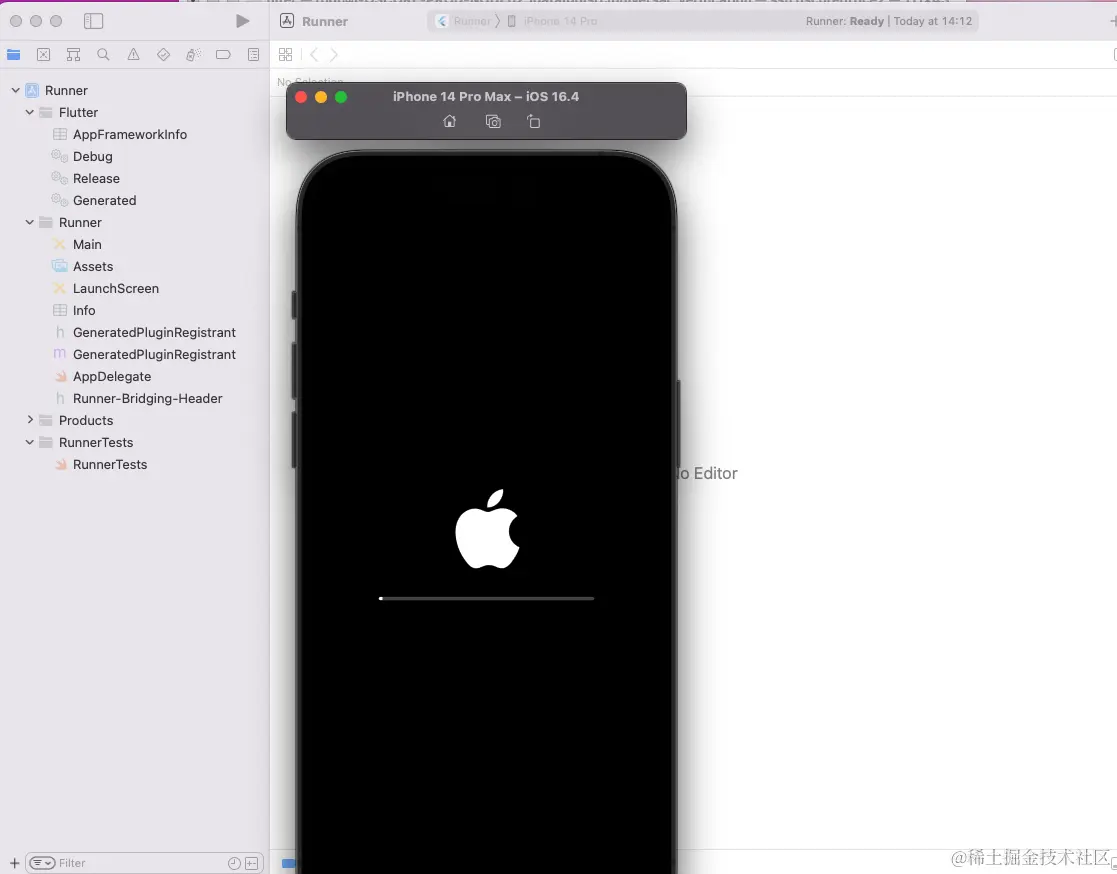Open the Find navigator magnifier

pos(103,55)
